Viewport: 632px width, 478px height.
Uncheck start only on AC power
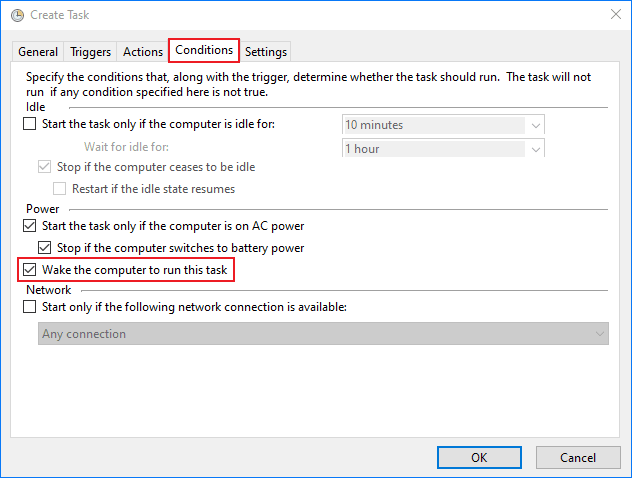[29, 226]
